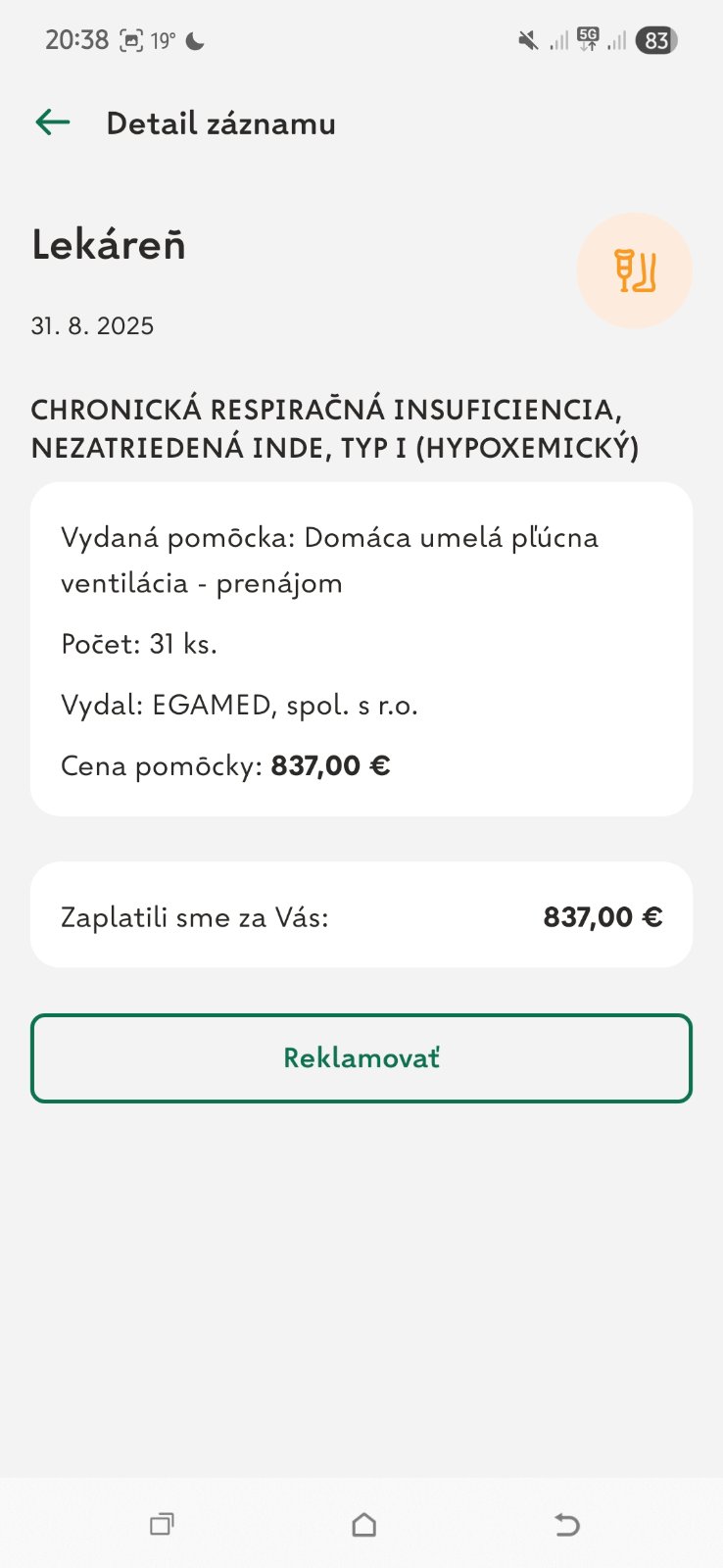This screenshot has height=1568, width=723.
Task: Tap the orange medical aid icon
Action: (x=635, y=270)
